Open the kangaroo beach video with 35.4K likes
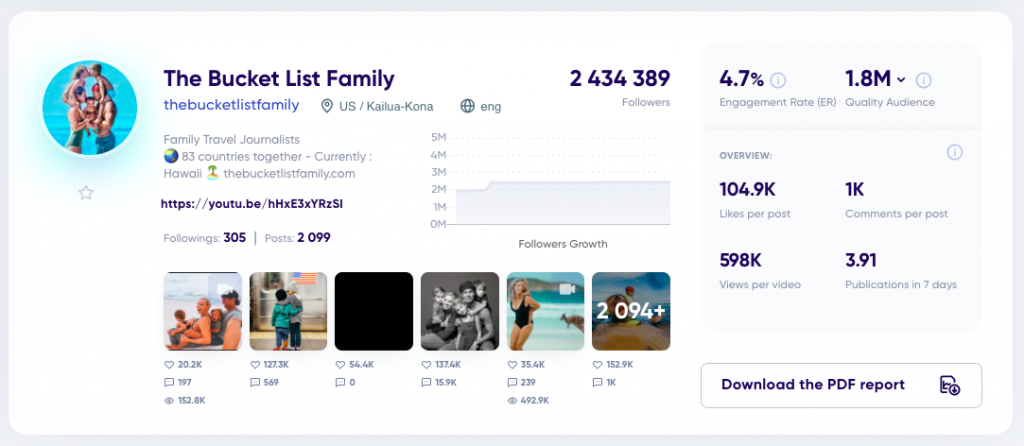The image size is (1024, 446). click(545, 311)
